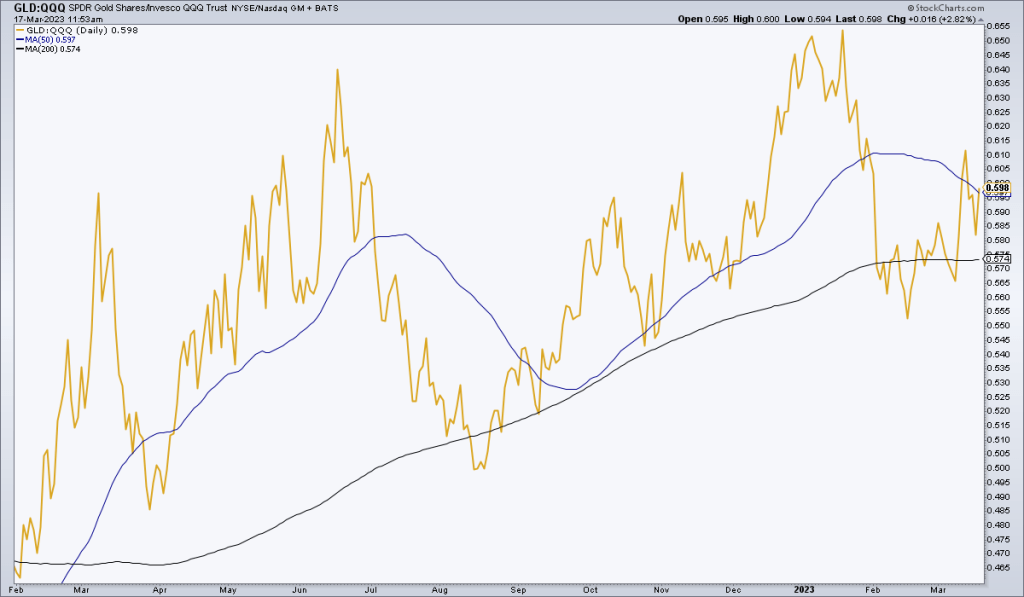
Task: Click the 0.598 last price label on axis
Action: coord(997,188)
